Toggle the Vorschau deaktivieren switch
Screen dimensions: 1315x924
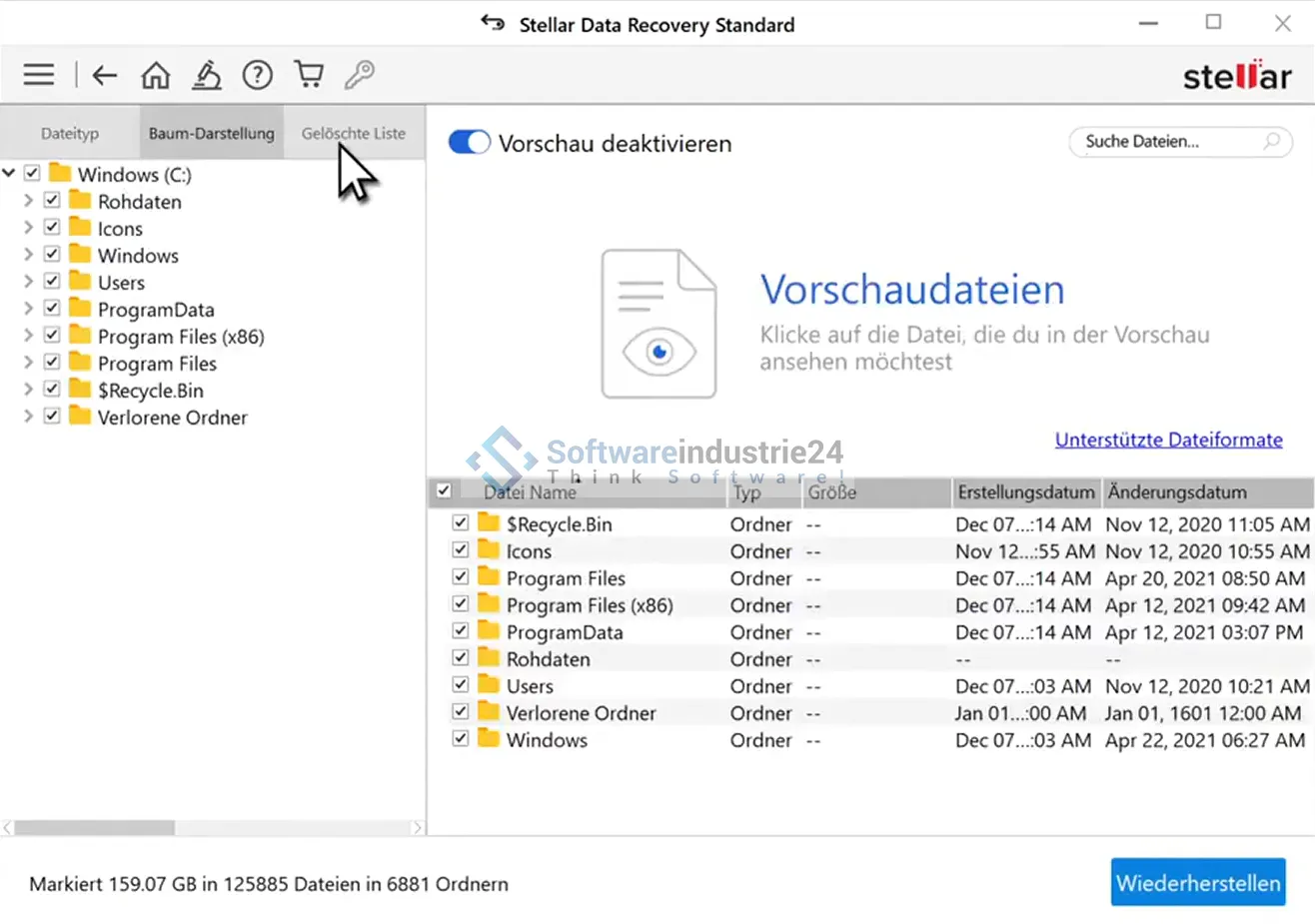click(470, 143)
